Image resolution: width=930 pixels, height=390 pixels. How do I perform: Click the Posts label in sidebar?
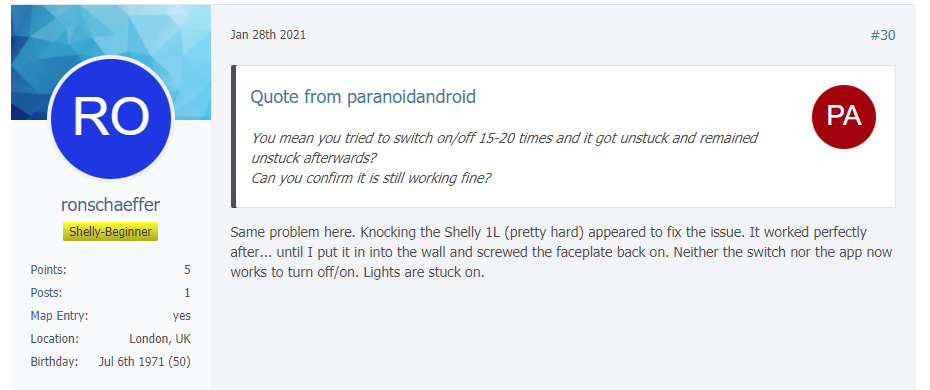tap(46, 293)
